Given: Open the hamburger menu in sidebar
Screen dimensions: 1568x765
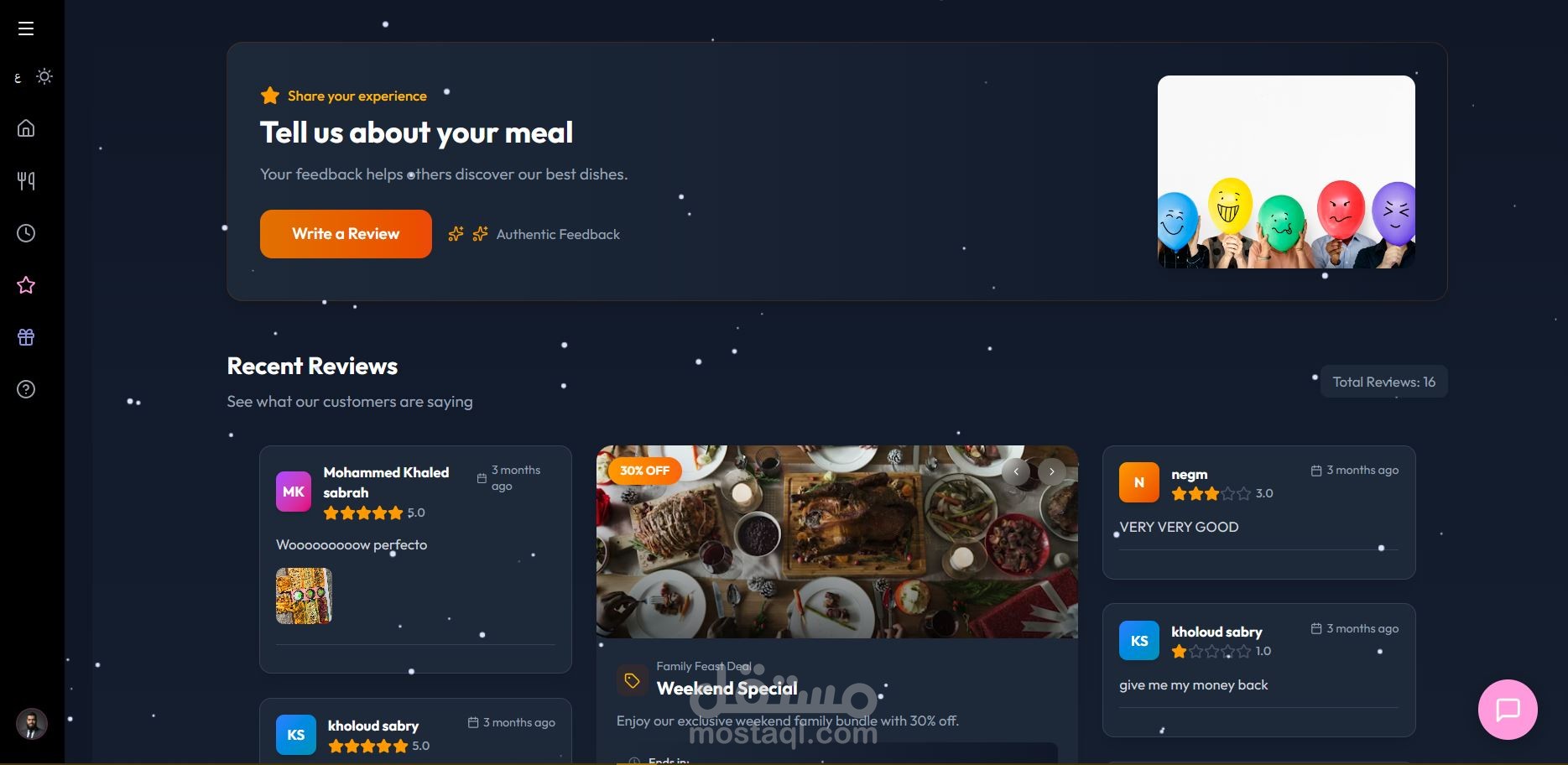Looking at the screenshot, I should pyautogui.click(x=26, y=29).
